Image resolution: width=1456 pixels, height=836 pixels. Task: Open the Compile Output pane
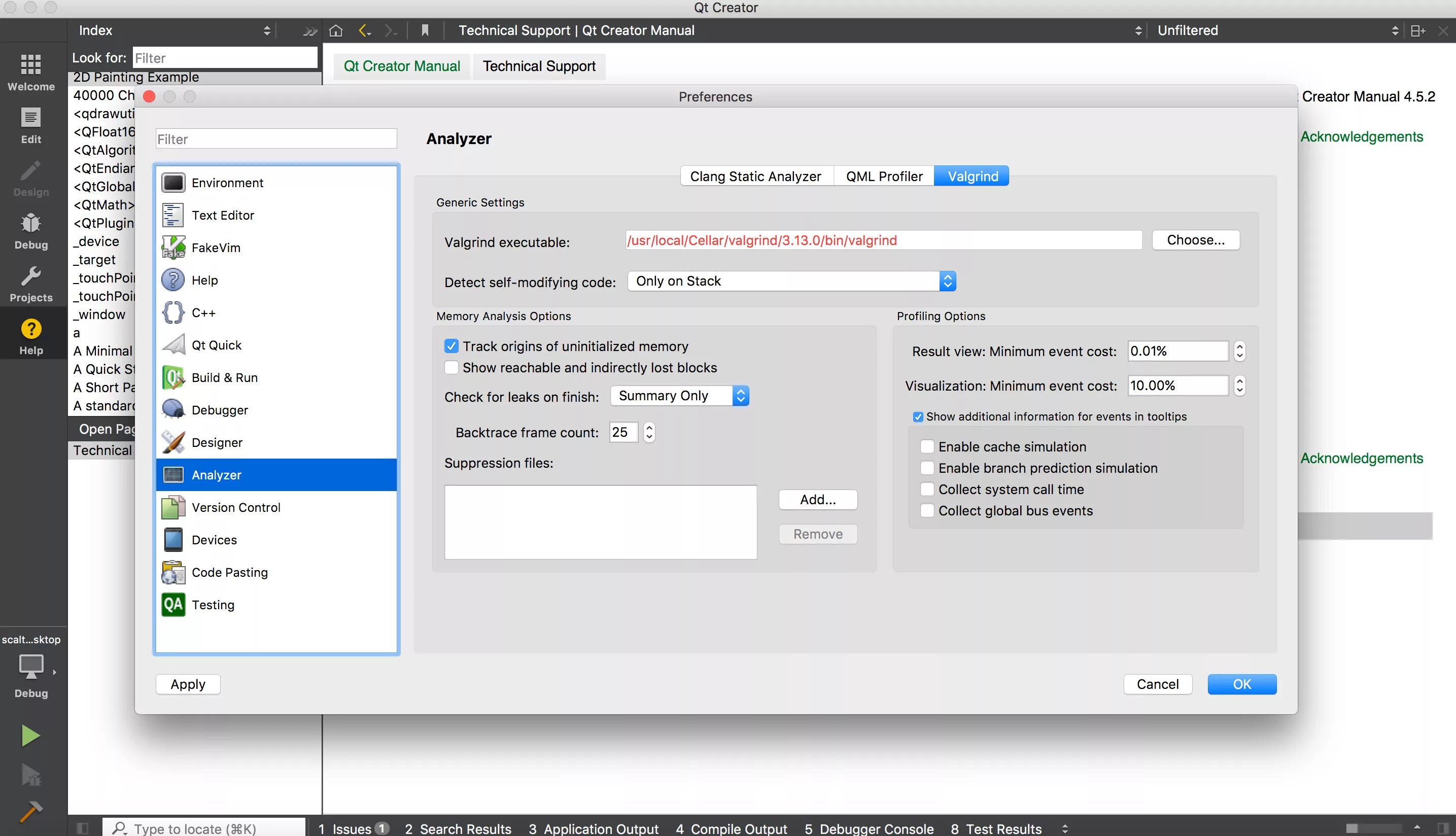point(731,828)
